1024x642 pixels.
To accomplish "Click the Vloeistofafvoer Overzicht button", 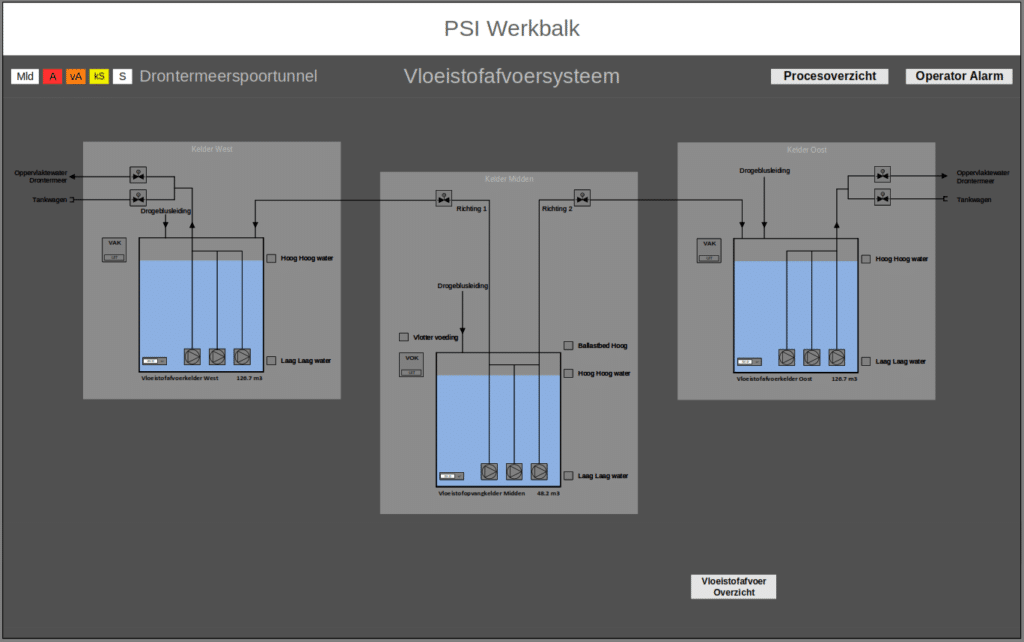I will tap(733, 587).
